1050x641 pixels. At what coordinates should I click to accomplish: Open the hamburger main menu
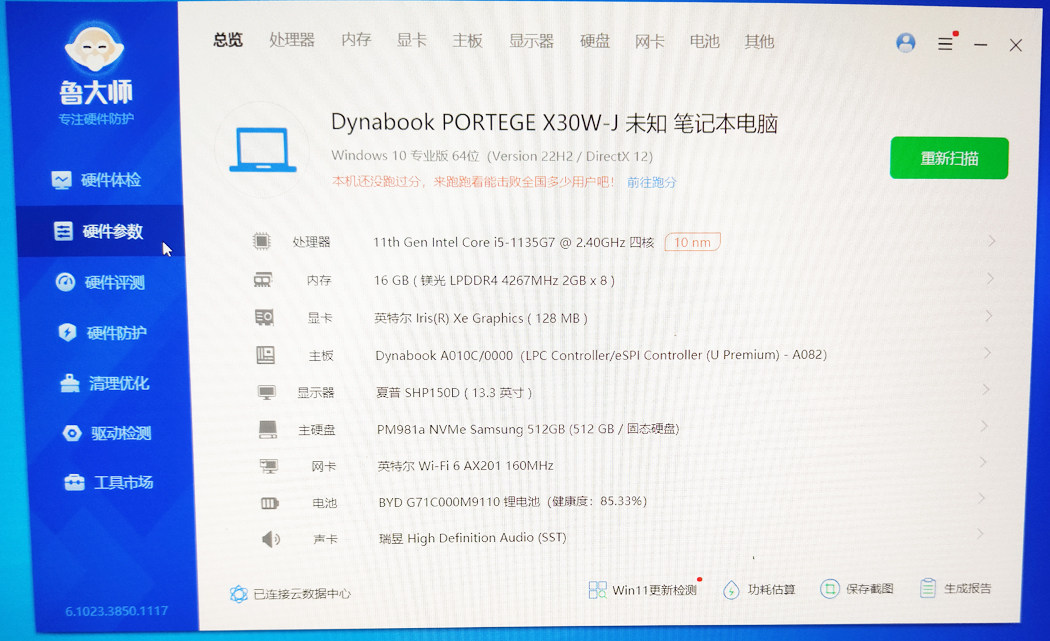click(x=946, y=44)
